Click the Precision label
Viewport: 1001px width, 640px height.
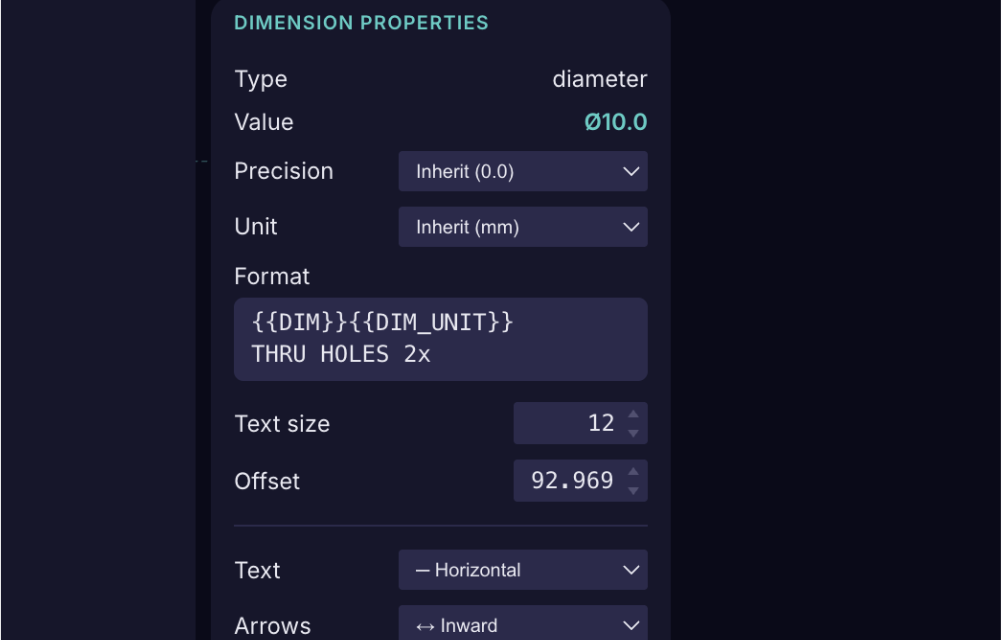click(283, 171)
